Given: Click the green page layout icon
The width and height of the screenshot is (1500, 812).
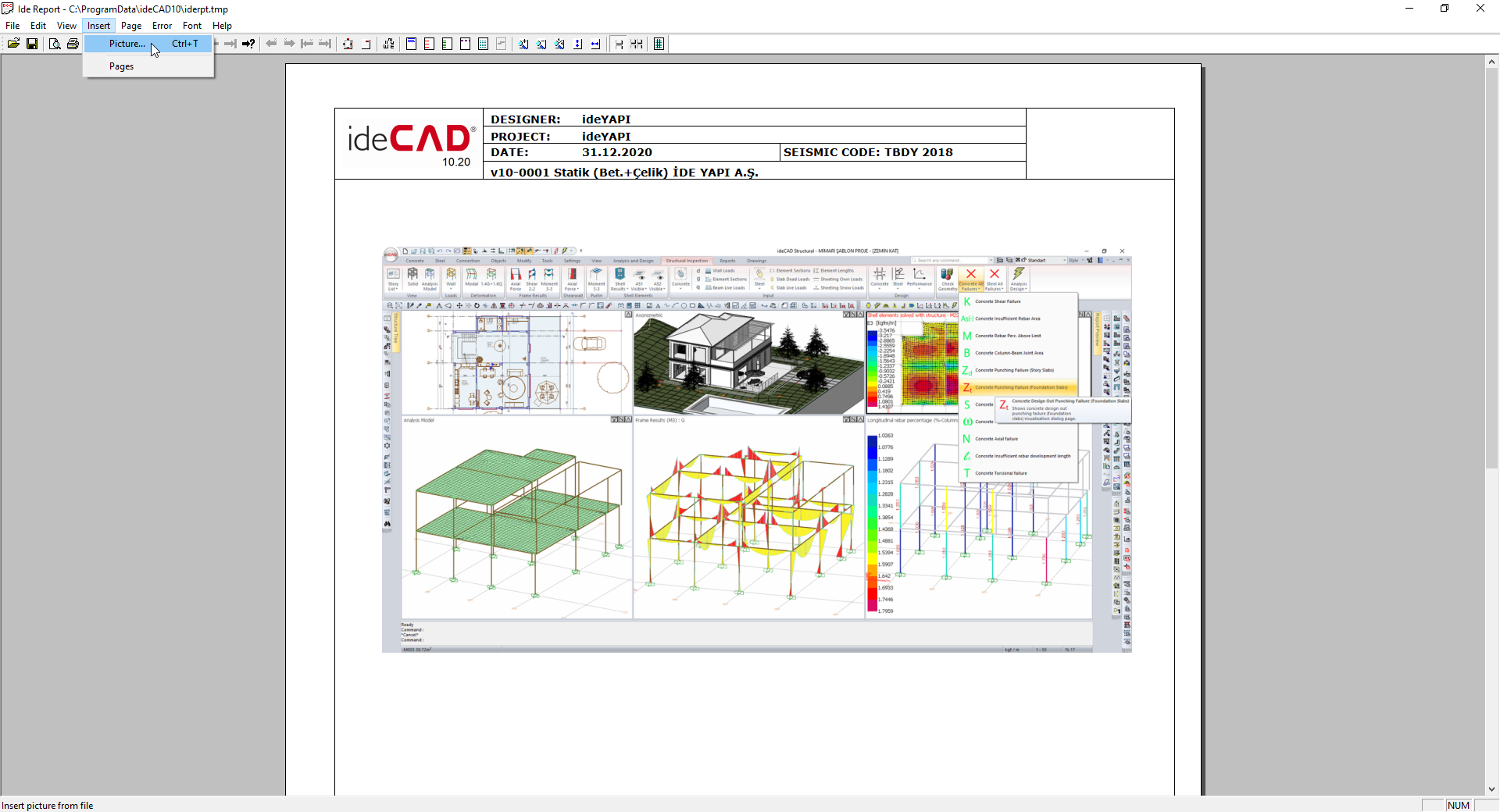Looking at the screenshot, I should (x=447, y=44).
